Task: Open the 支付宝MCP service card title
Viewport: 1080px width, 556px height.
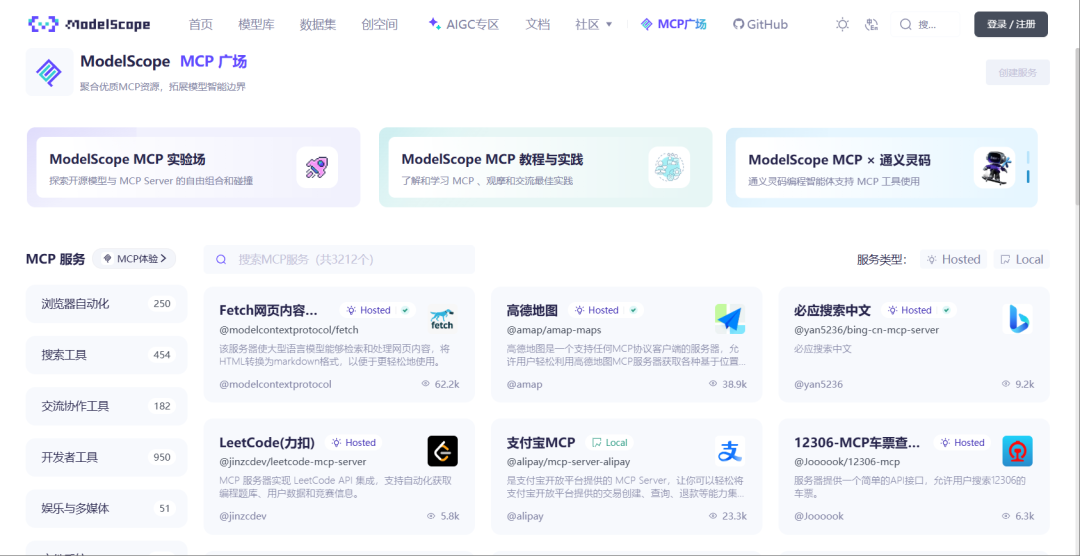Action: coord(541,442)
